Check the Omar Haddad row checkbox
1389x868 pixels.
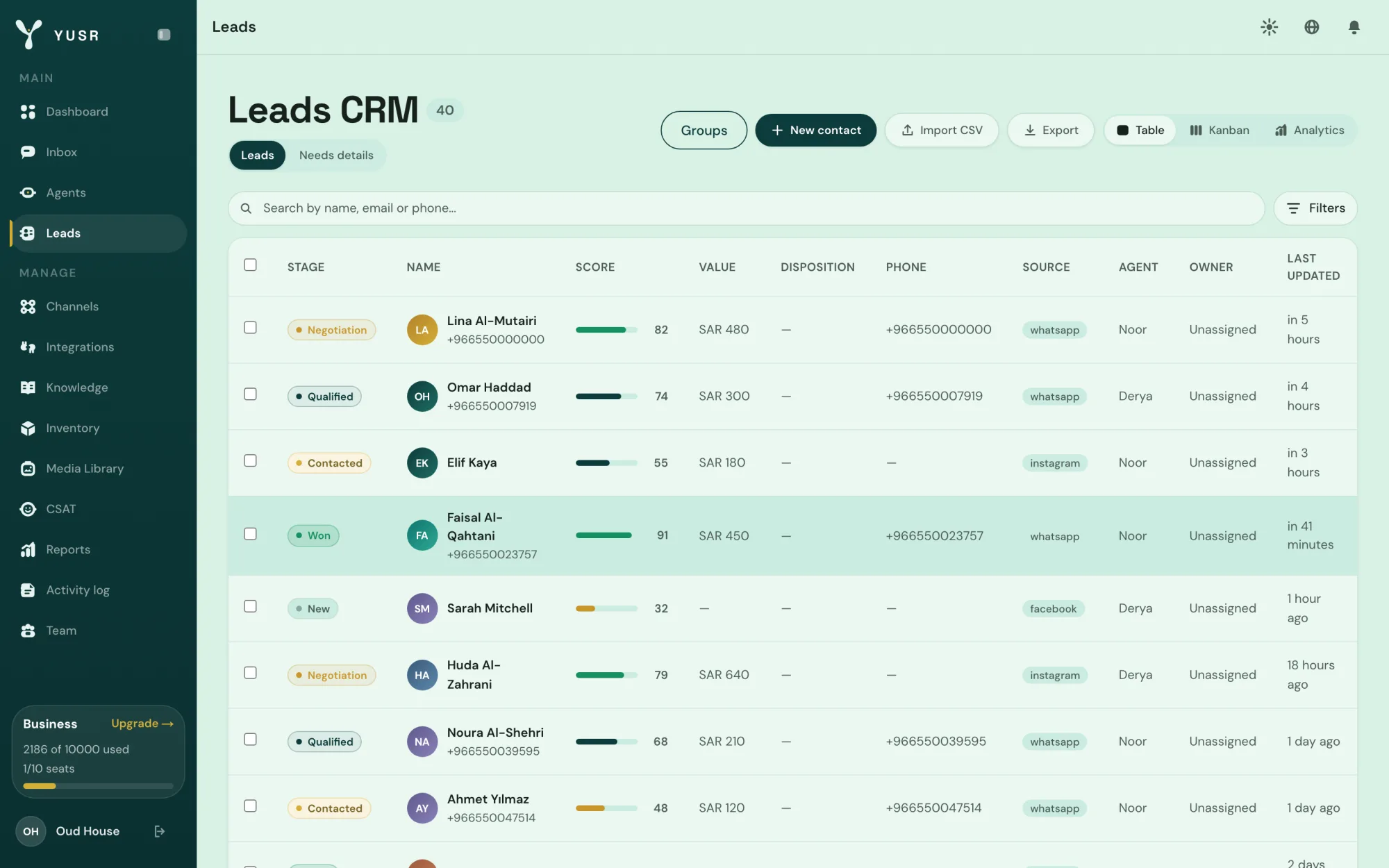click(x=251, y=394)
